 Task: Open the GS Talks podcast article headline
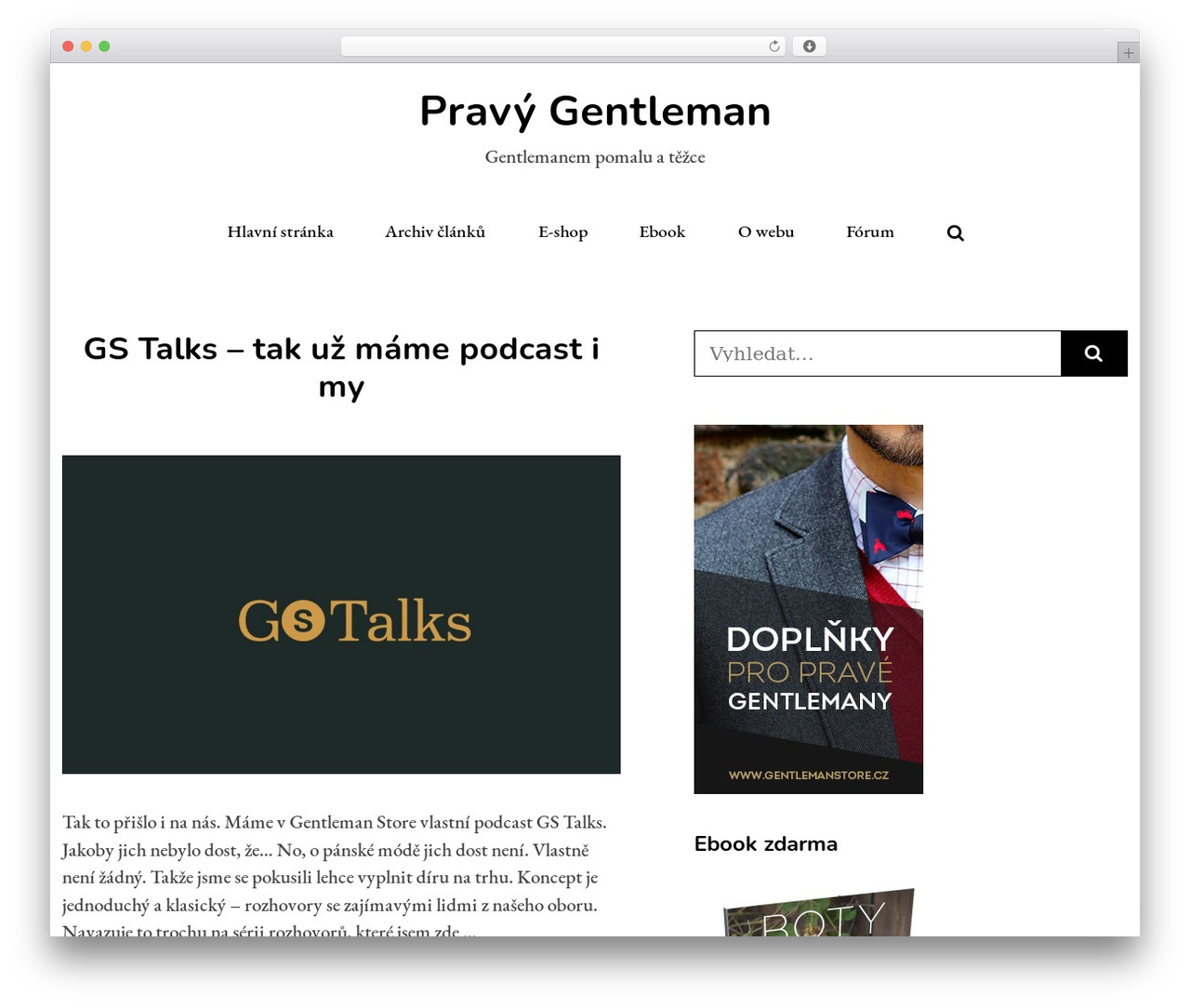(341, 367)
